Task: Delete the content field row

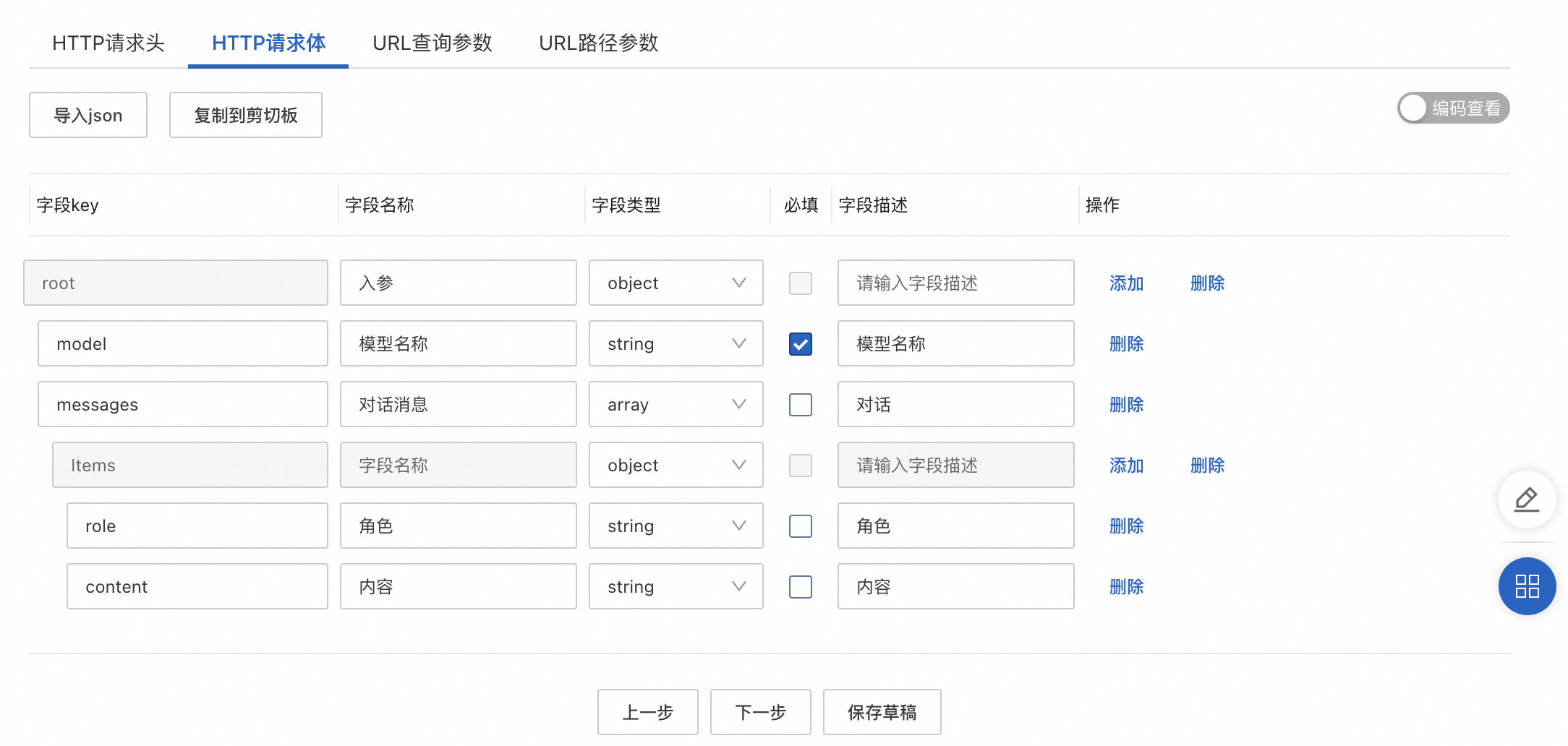Action: pyautogui.click(x=1127, y=587)
